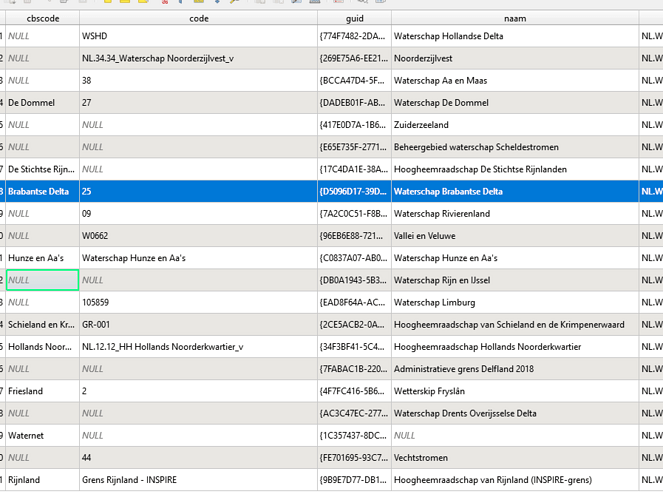Image resolution: width=663 pixels, height=500 pixels.
Task: Click the GR-001 code cell
Action: click(98, 324)
